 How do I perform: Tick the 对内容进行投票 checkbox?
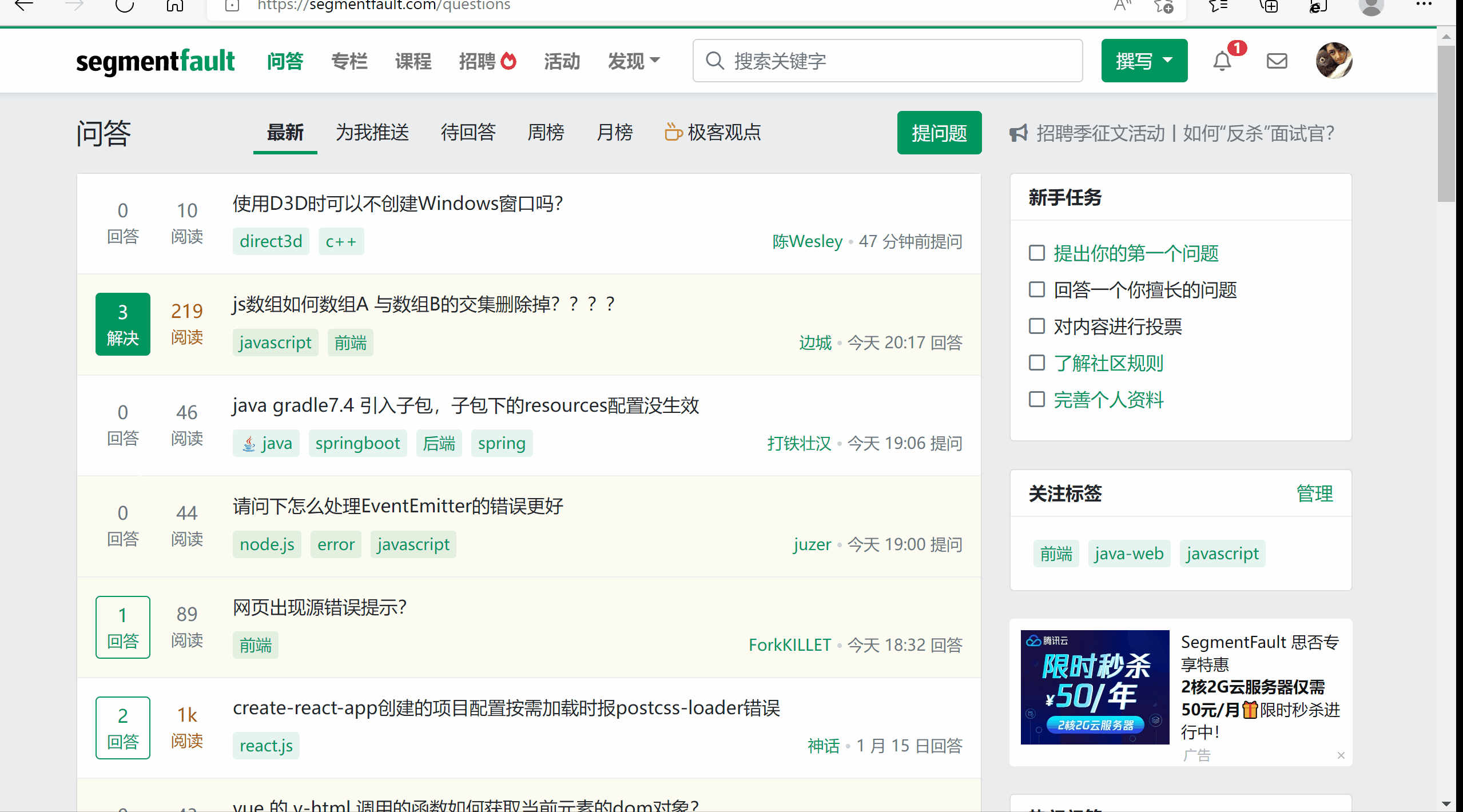point(1036,326)
